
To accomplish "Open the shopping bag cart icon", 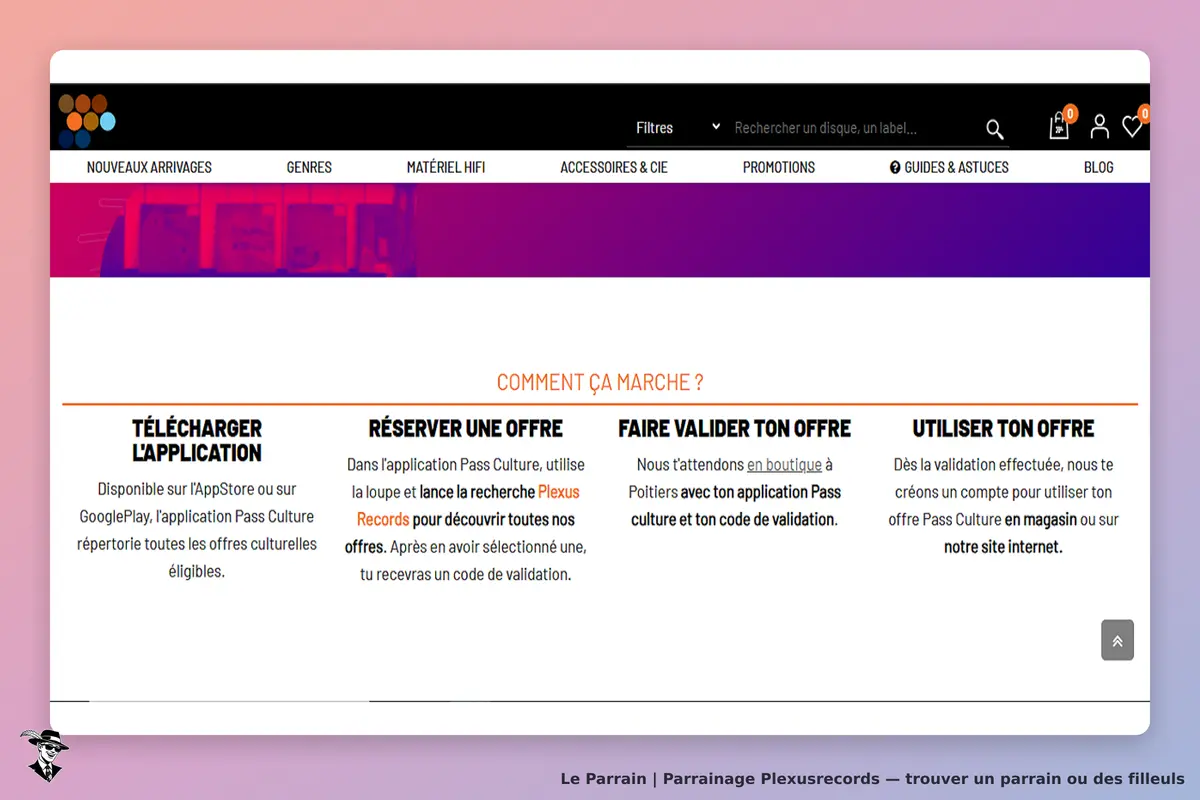I will point(1059,126).
